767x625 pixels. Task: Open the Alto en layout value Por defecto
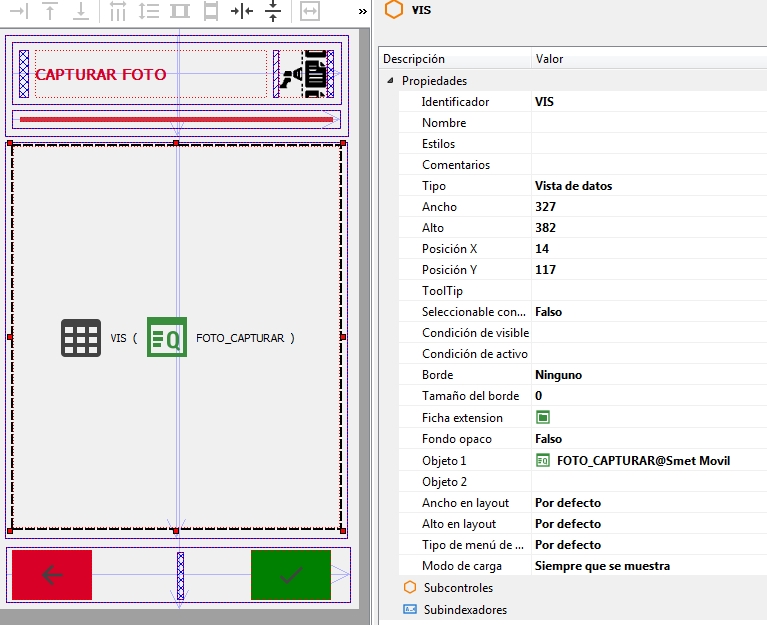649,524
